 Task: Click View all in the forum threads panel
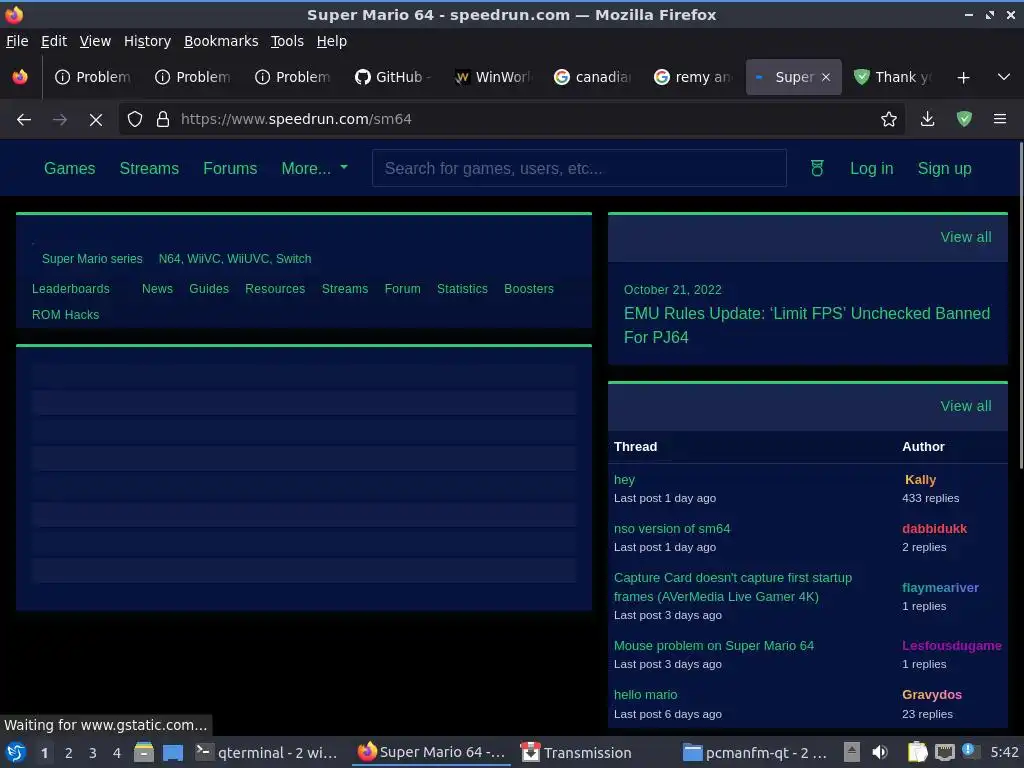coord(966,406)
